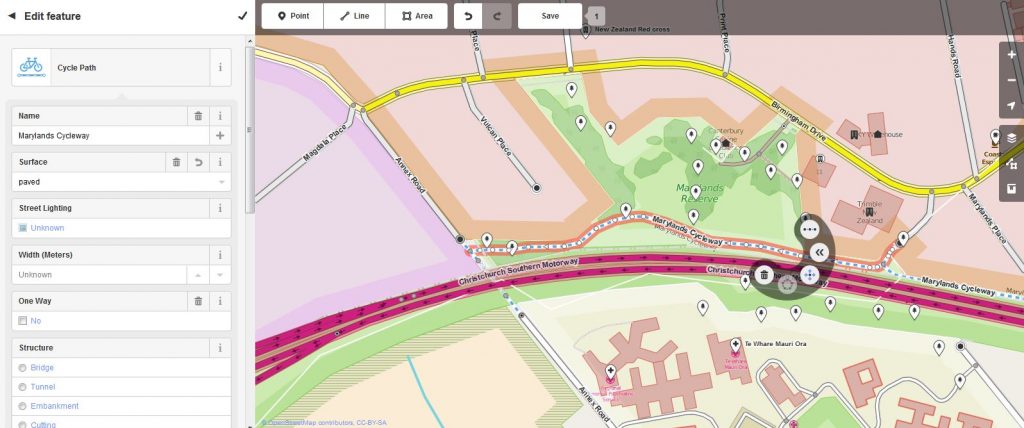This screenshot has height=428, width=1024.
Task: Zoom out of the map
Action: pyautogui.click(x=1012, y=80)
